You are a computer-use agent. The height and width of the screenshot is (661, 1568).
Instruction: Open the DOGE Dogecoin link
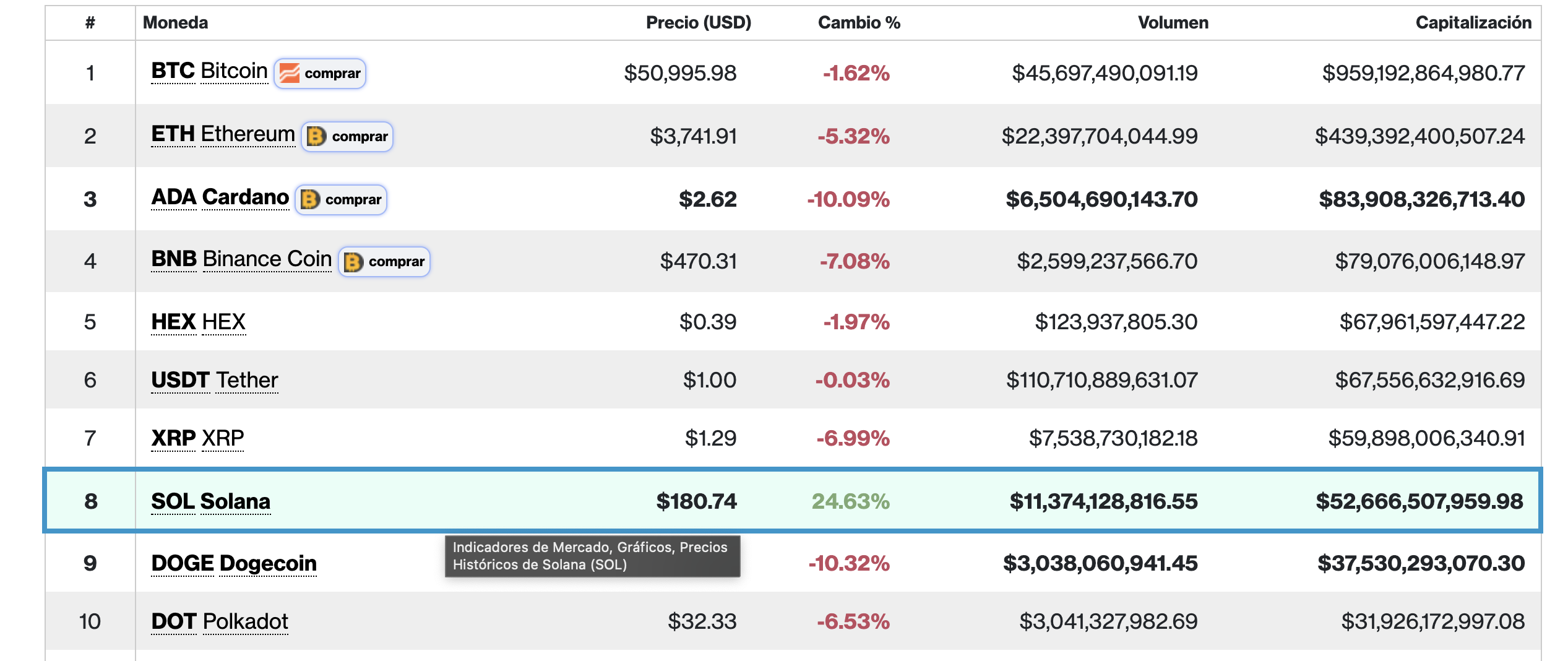[234, 564]
